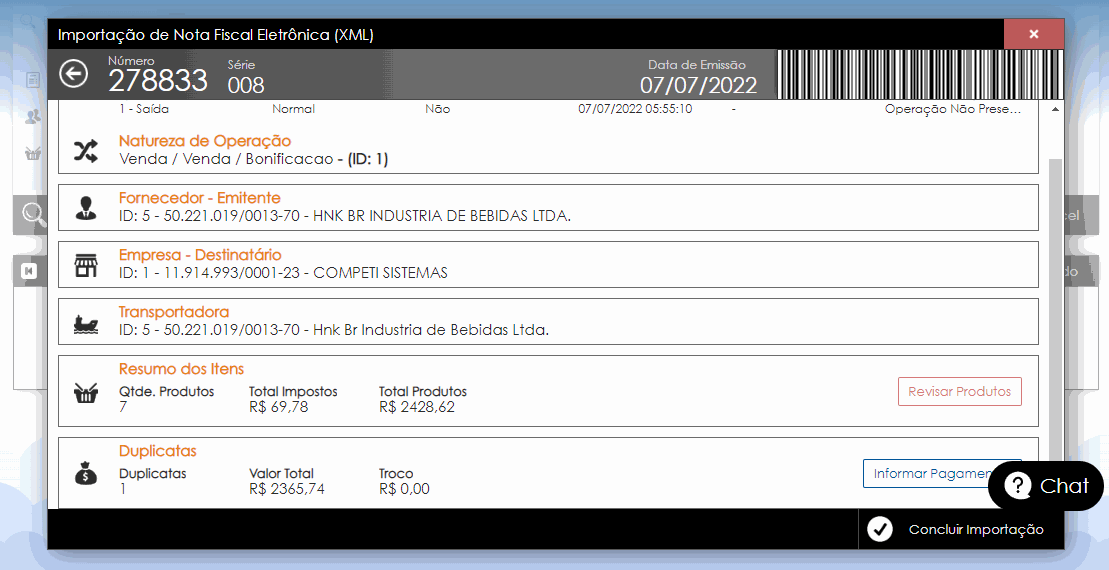Click the Data de Emissão 07/07/2022

point(698,86)
